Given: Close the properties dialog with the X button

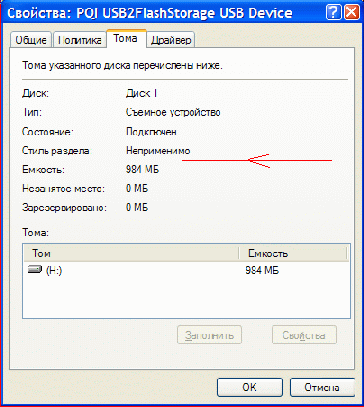Looking at the screenshot, I should point(351,13).
